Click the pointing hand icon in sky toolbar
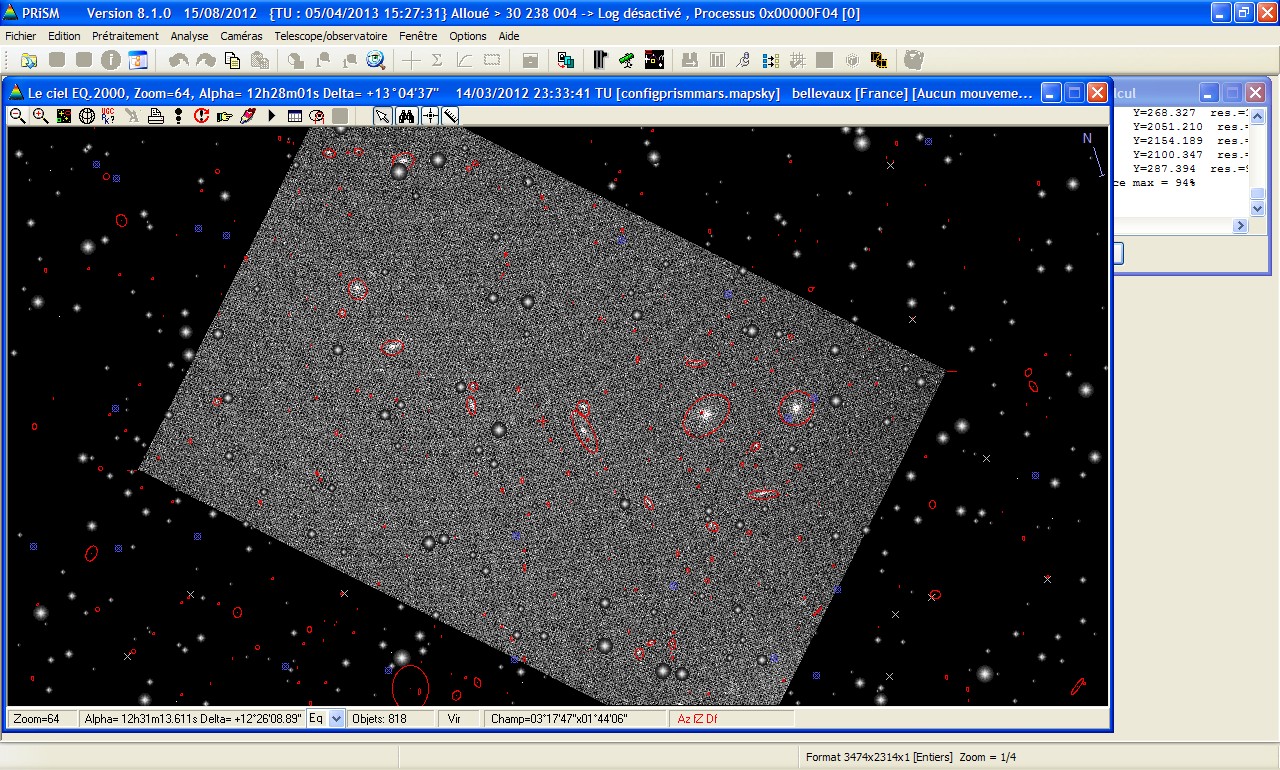The height and width of the screenshot is (770, 1280). pyautogui.click(x=224, y=116)
